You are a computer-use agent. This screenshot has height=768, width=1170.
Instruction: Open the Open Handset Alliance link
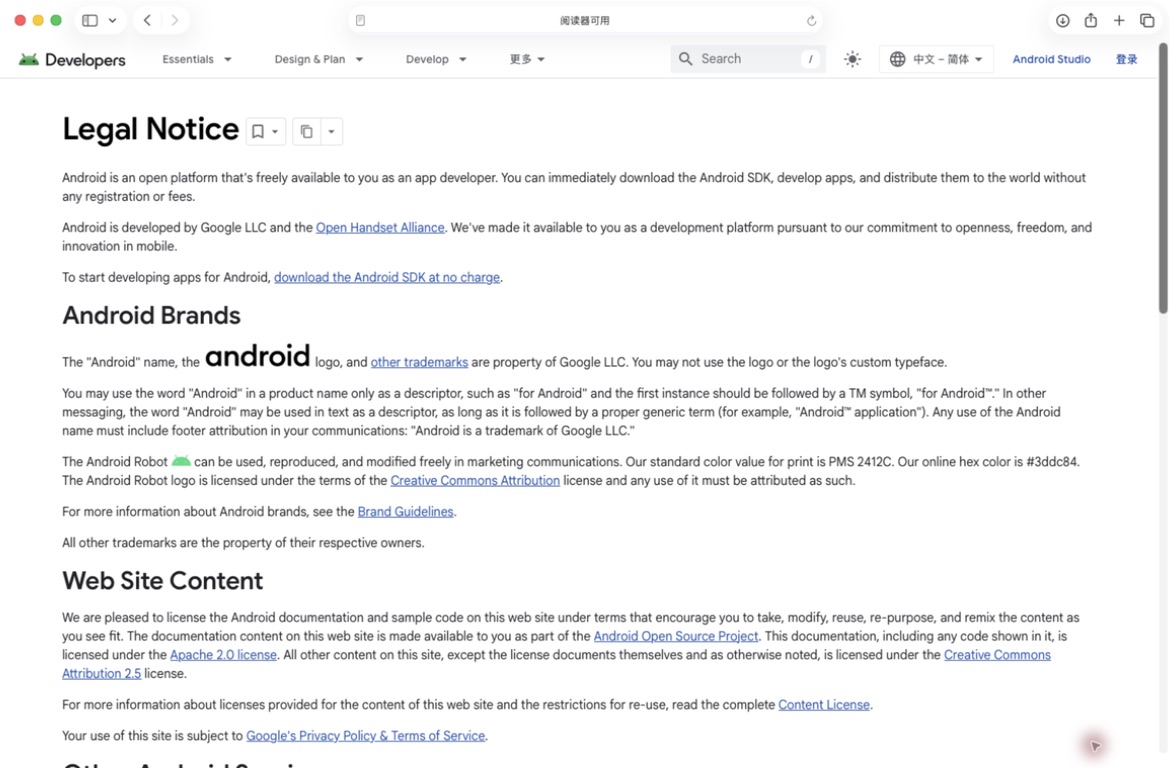point(380,228)
